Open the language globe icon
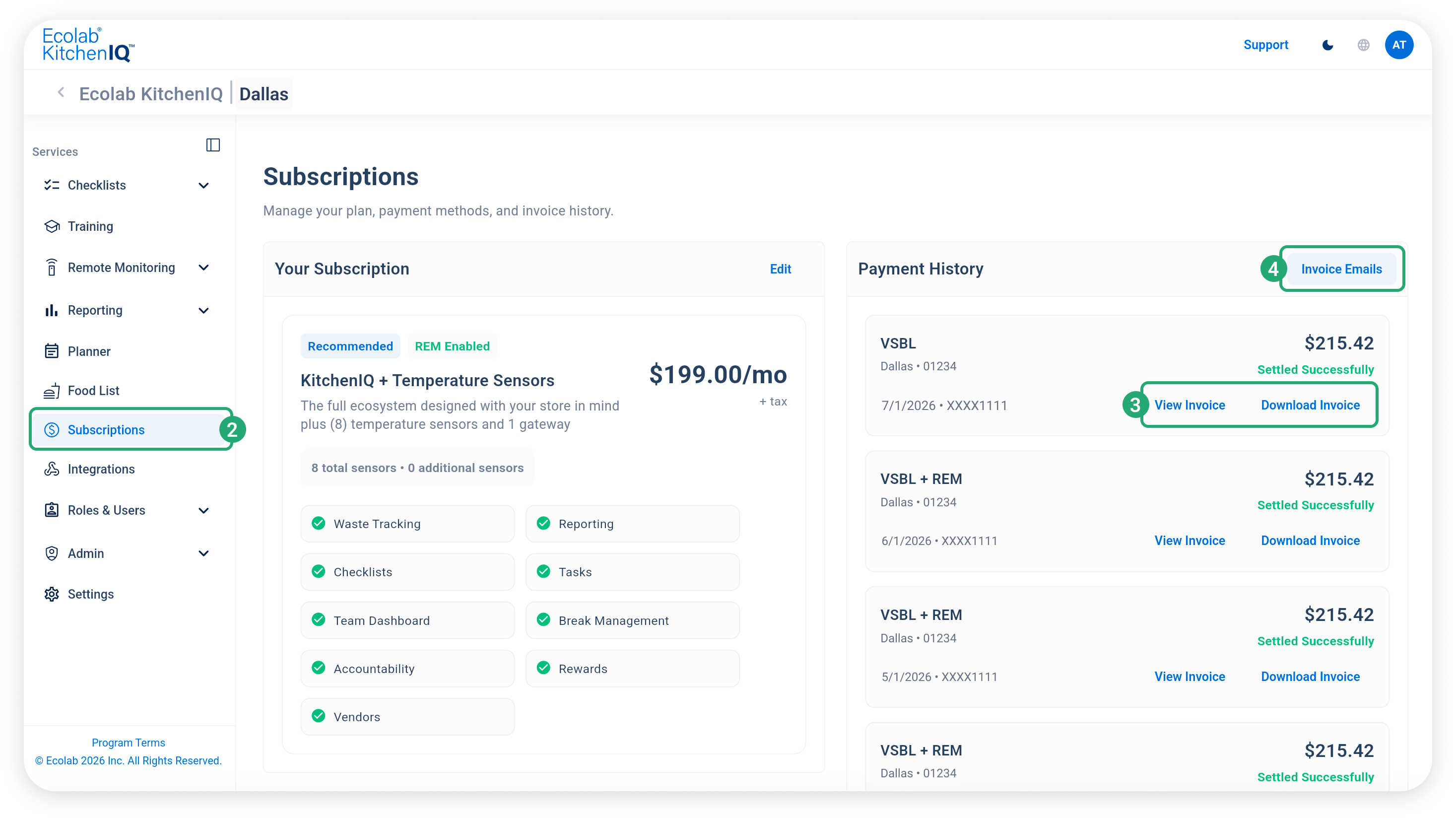1456x819 pixels. tap(1363, 45)
